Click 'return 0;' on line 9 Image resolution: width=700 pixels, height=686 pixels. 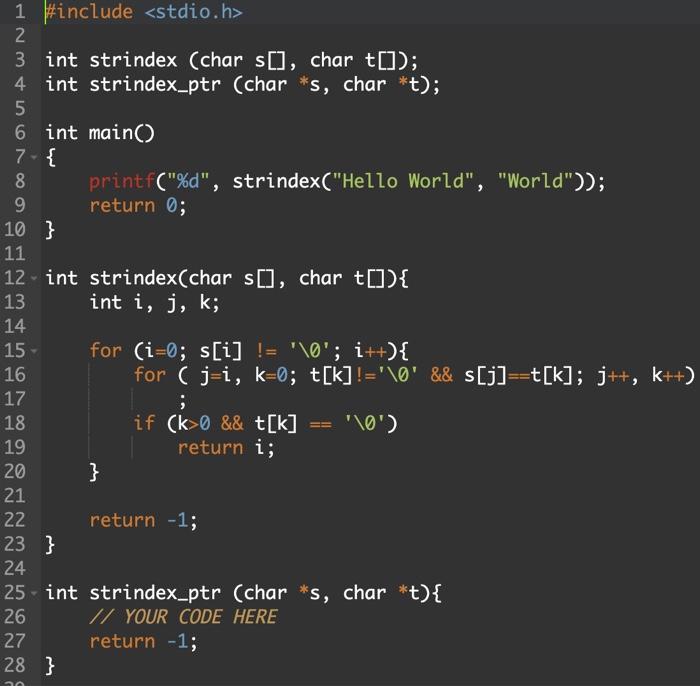pyautogui.click(x=138, y=206)
